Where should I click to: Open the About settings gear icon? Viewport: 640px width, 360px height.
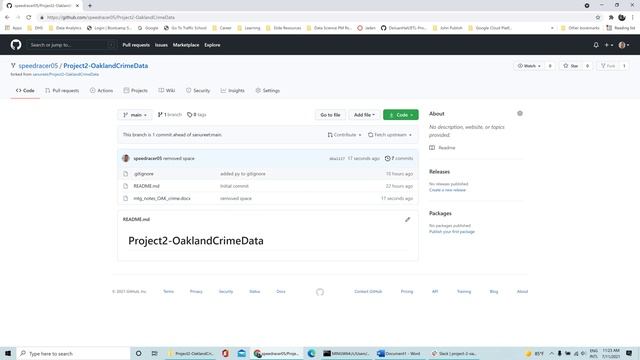[520, 113]
